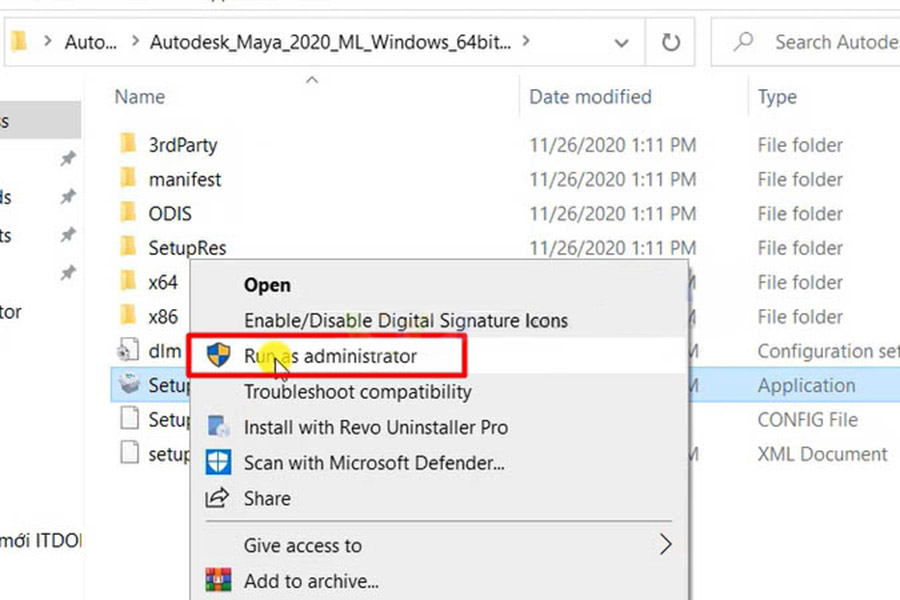
Task: Select the 3rdParty folder
Action: tap(183, 145)
